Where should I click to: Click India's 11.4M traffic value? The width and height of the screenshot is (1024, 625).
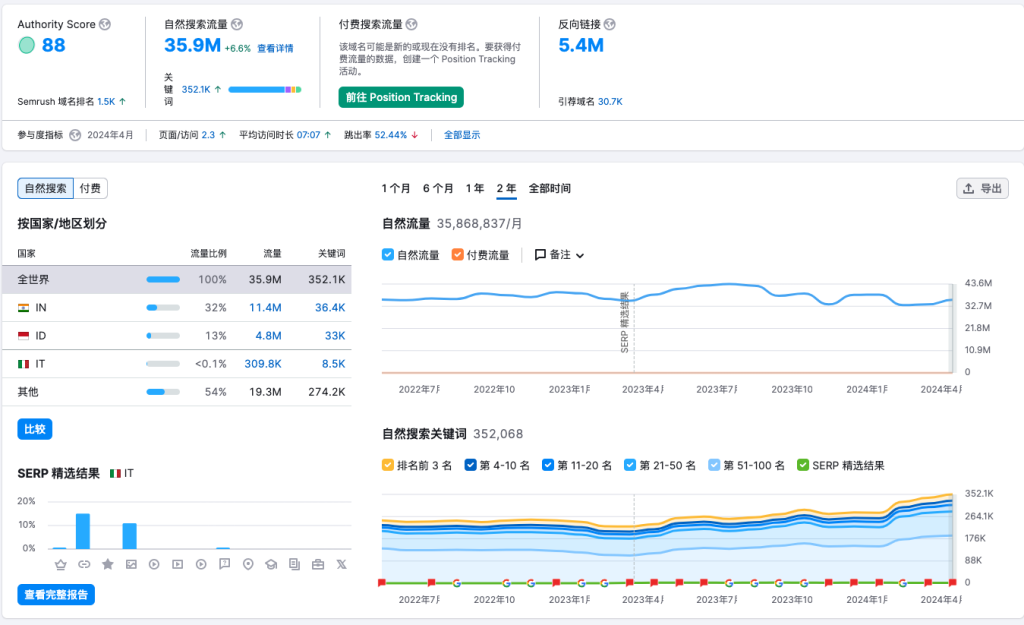pos(265,308)
